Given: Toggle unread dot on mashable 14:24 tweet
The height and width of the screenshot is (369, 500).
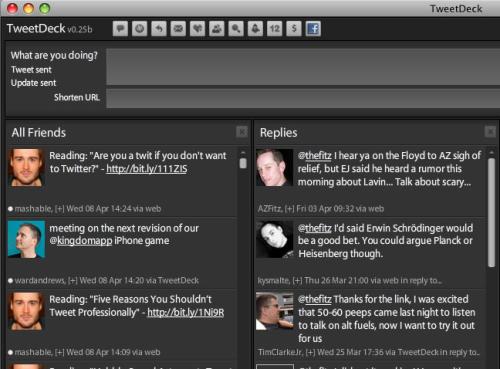Looking at the screenshot, I should (x=10, y=209).
